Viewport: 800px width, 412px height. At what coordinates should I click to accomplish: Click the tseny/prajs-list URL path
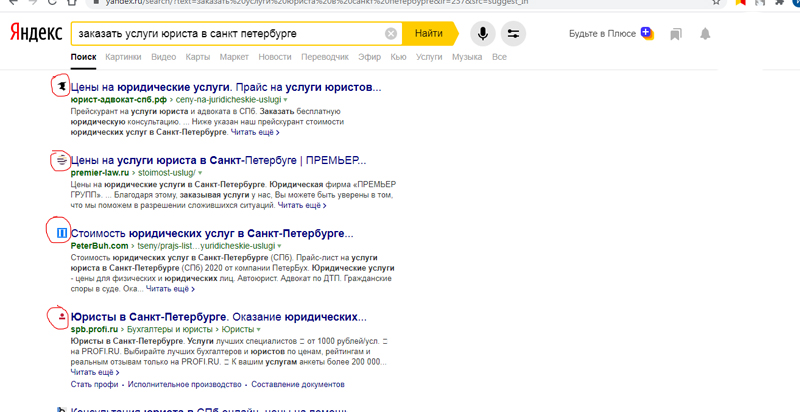[206, 246]
